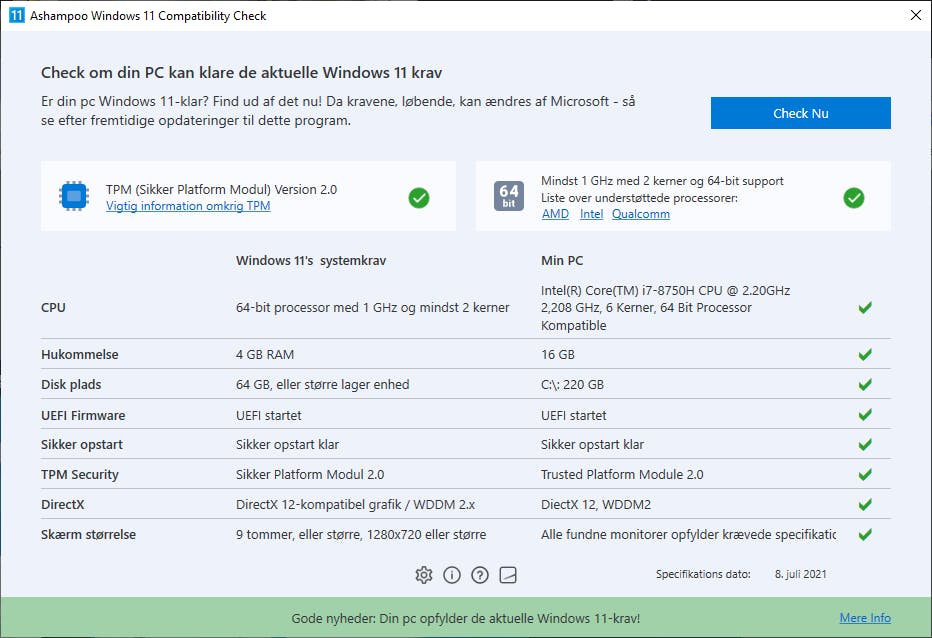Select the CPU row label
Viewport: 932px width, 638px height.
(53, 307)
